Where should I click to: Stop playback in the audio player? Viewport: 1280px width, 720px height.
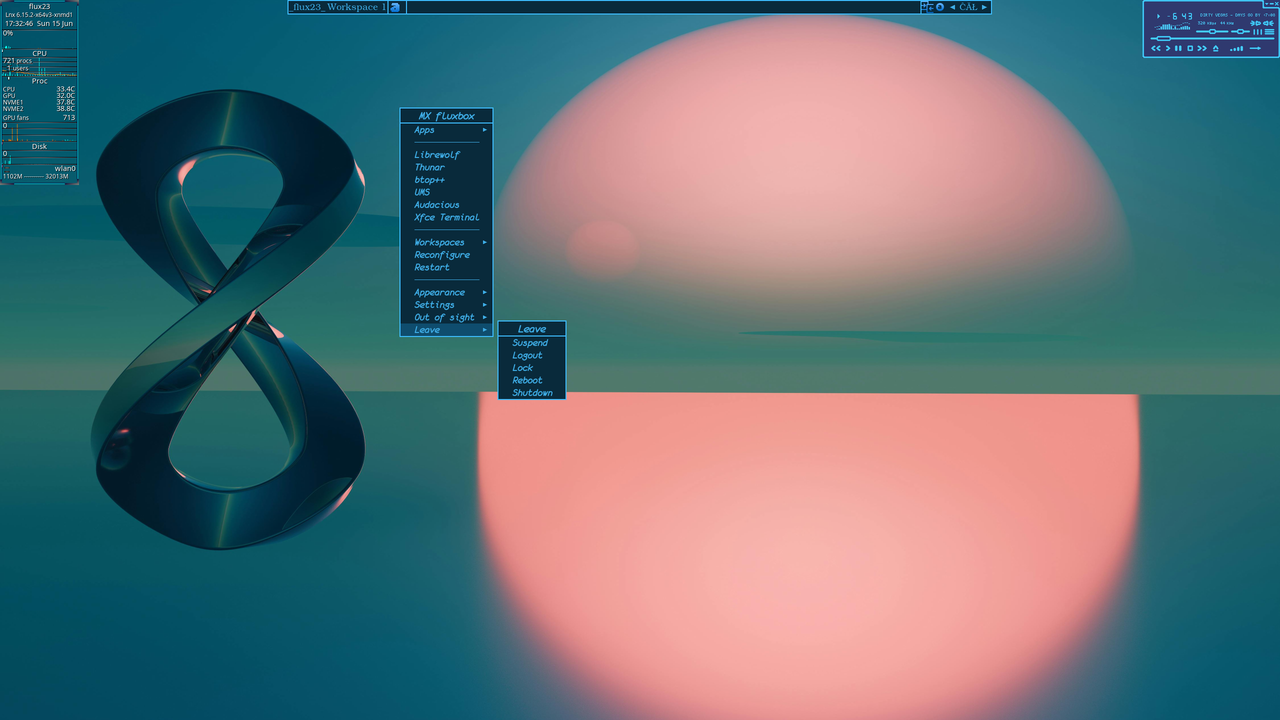[1190, 48]
